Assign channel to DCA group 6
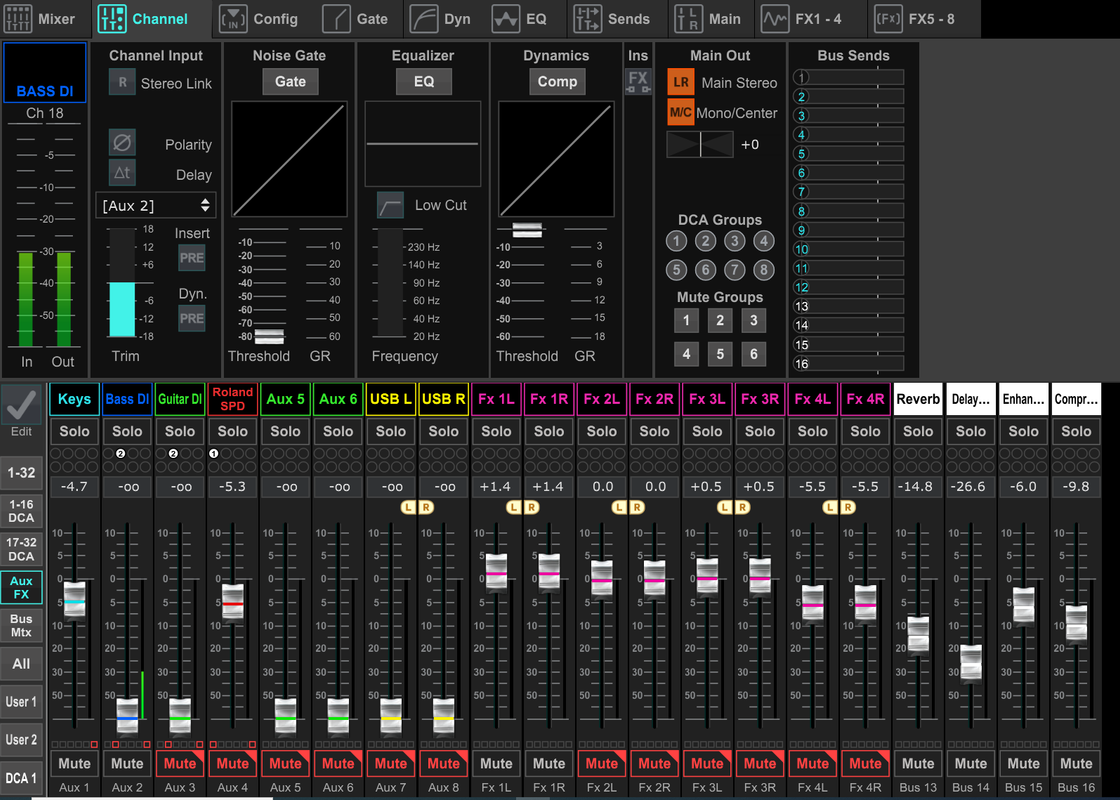The image size is (1120, 800). click(x=705, y=270)
